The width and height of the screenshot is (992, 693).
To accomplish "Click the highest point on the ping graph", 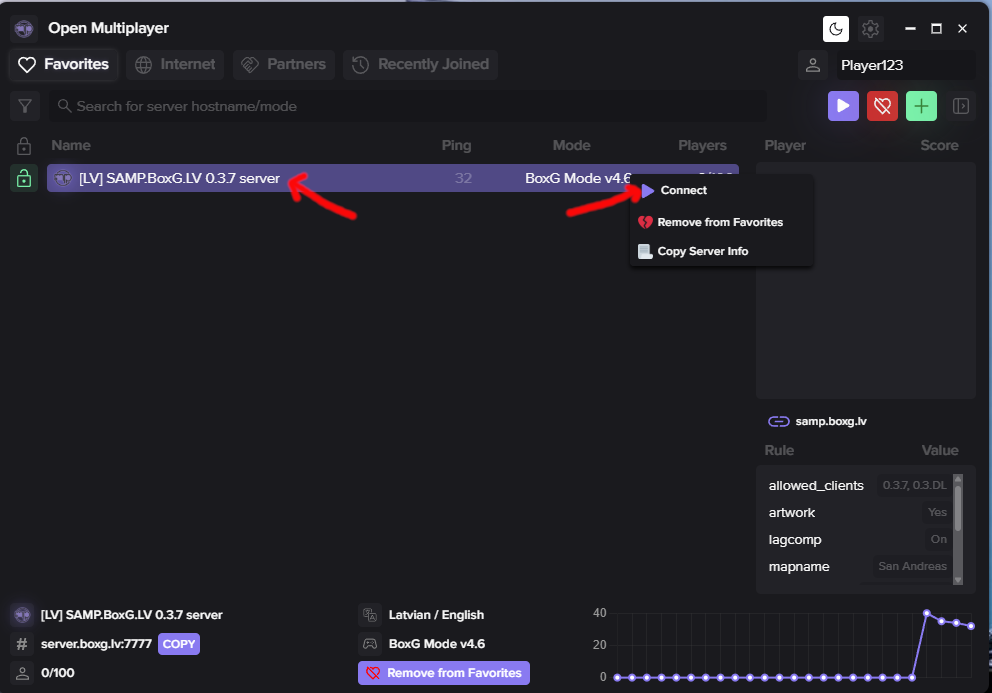I will coord(927,613).
